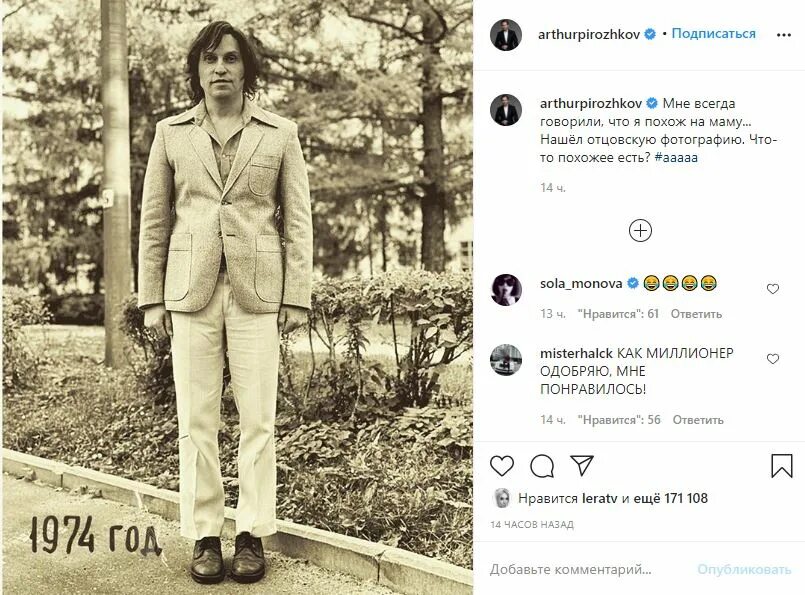This screenshot has width=805, height=595.
Task: Open the 1974 photo of the man
Action: tap(236, 297)
